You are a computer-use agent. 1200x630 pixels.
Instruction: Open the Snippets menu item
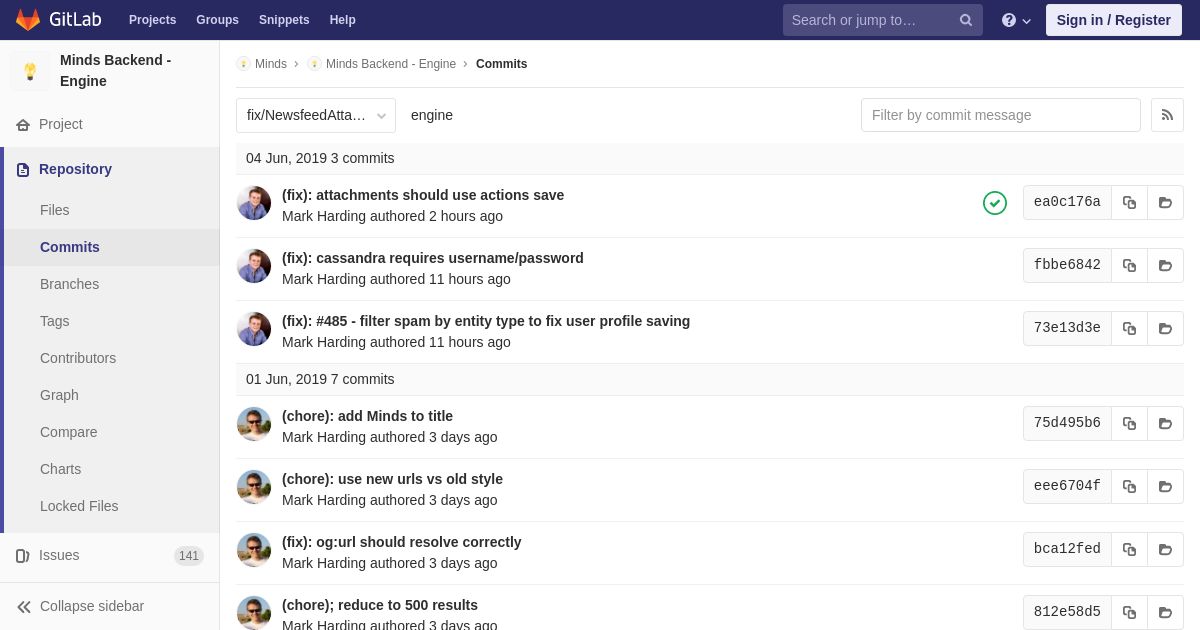tap(284, 20)
